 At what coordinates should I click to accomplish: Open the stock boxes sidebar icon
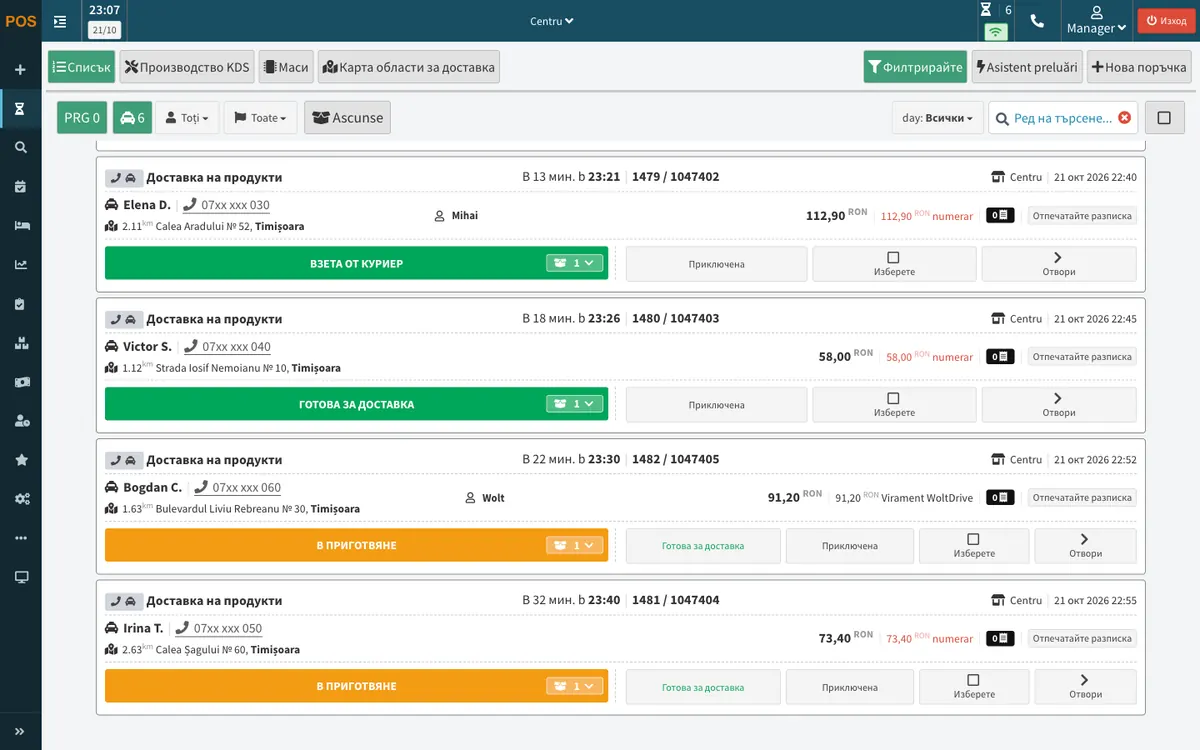click(20, 343)
